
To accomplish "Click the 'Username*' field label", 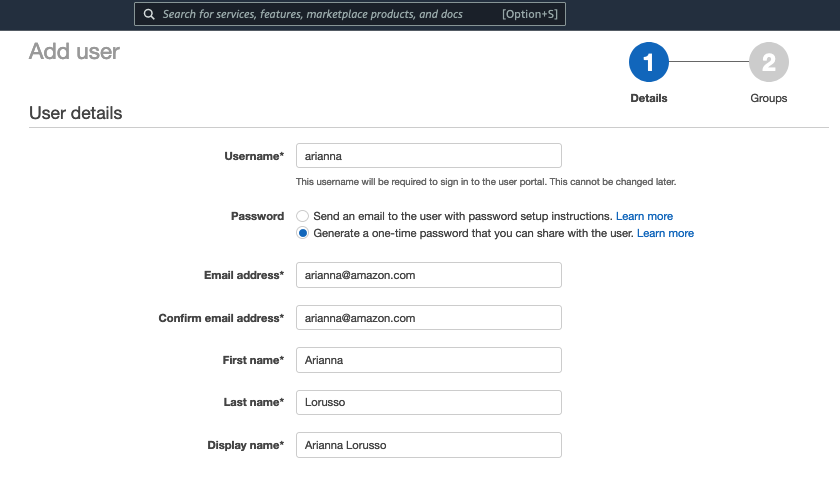I will click(254, 156).
